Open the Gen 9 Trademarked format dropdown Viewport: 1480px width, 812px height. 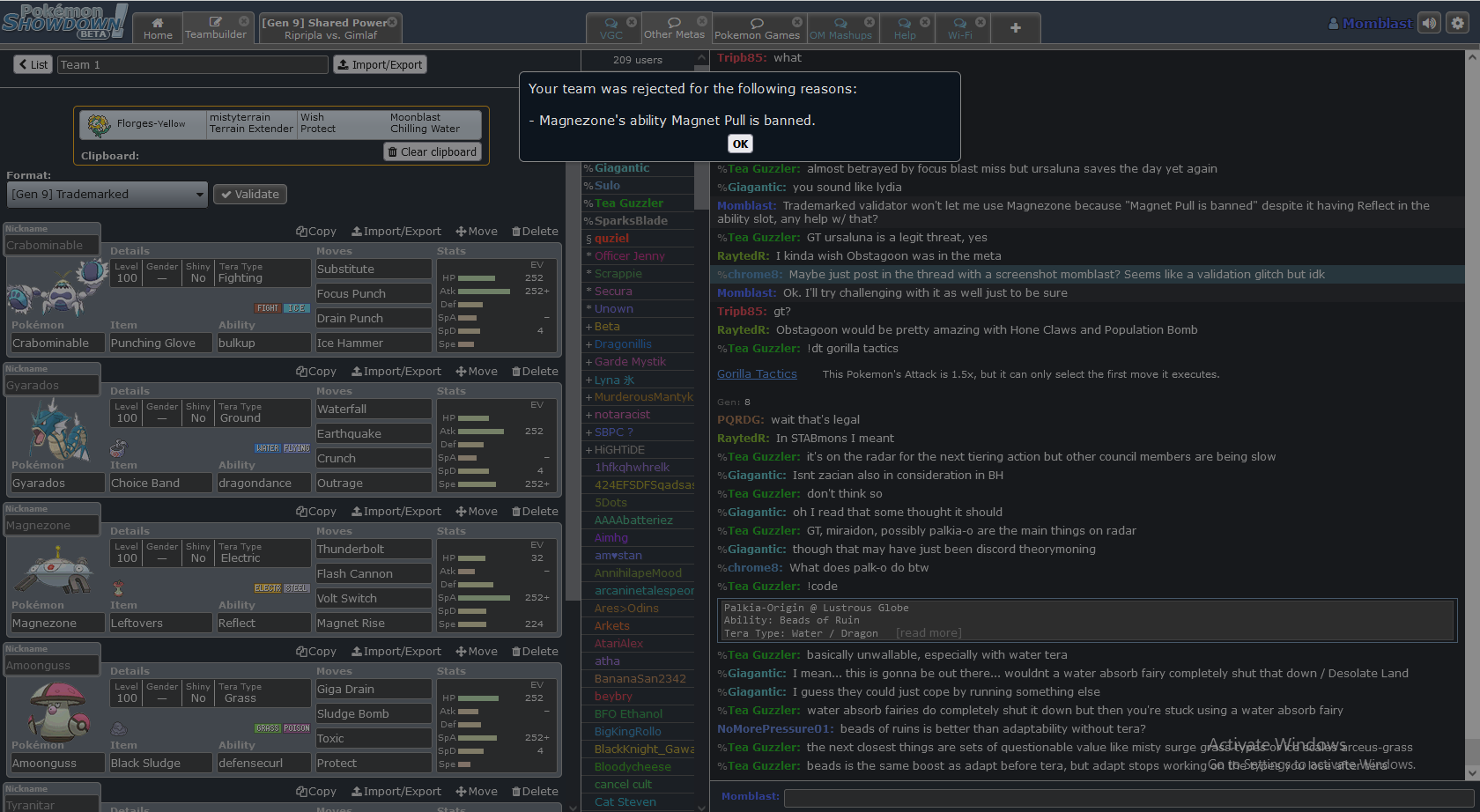click(107, 194)
